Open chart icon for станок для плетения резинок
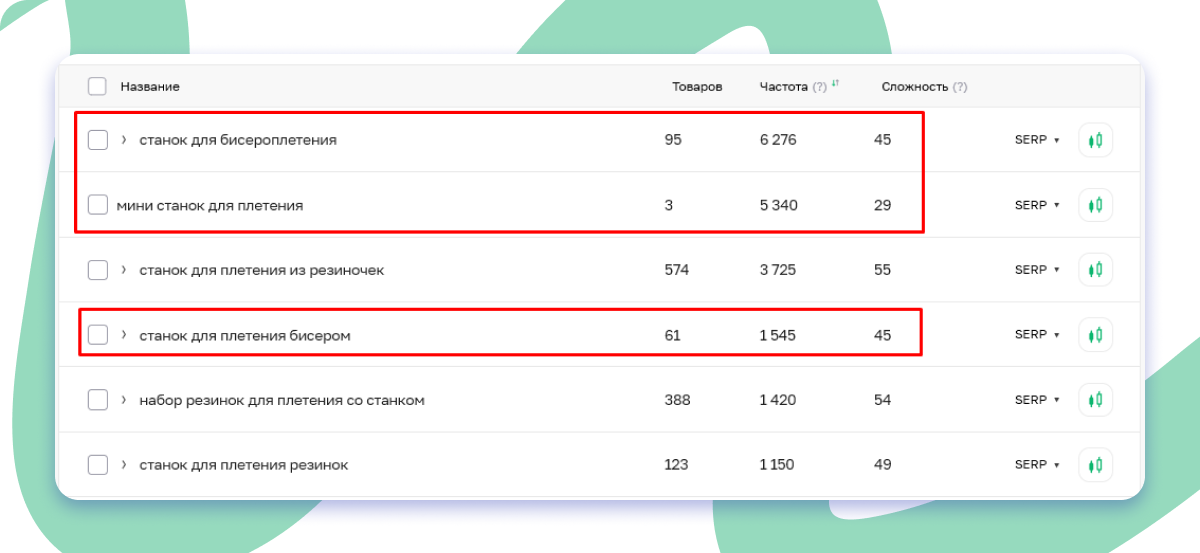Screen dimensions: 1200x553 pyautogui.click(x=1095, y=465)
